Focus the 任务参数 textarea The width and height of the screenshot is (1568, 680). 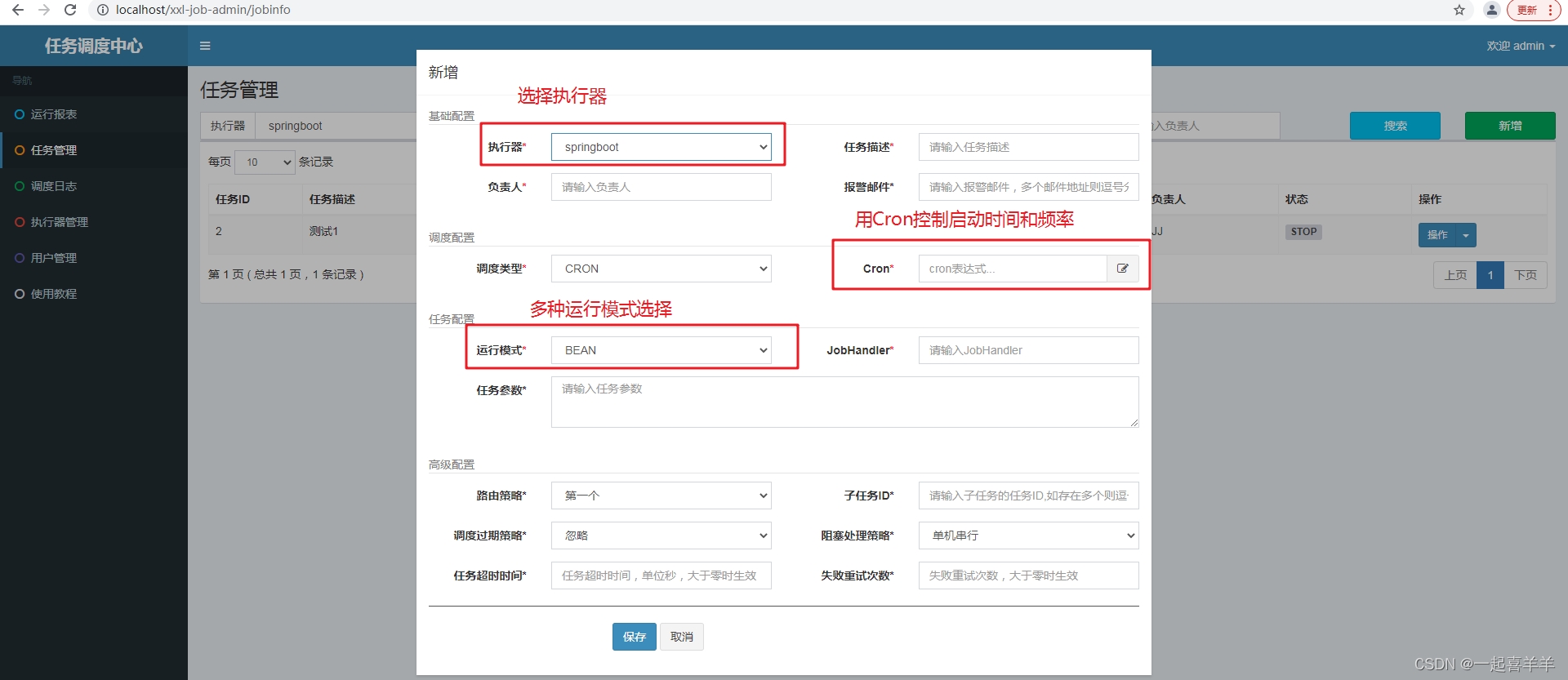(x=845, y=402)
